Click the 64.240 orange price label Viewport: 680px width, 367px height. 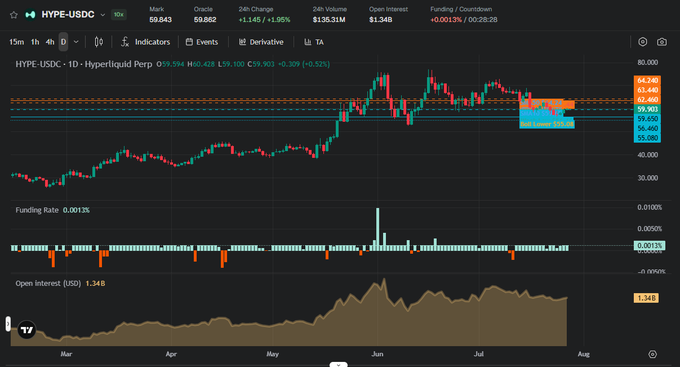coord(647,81)
